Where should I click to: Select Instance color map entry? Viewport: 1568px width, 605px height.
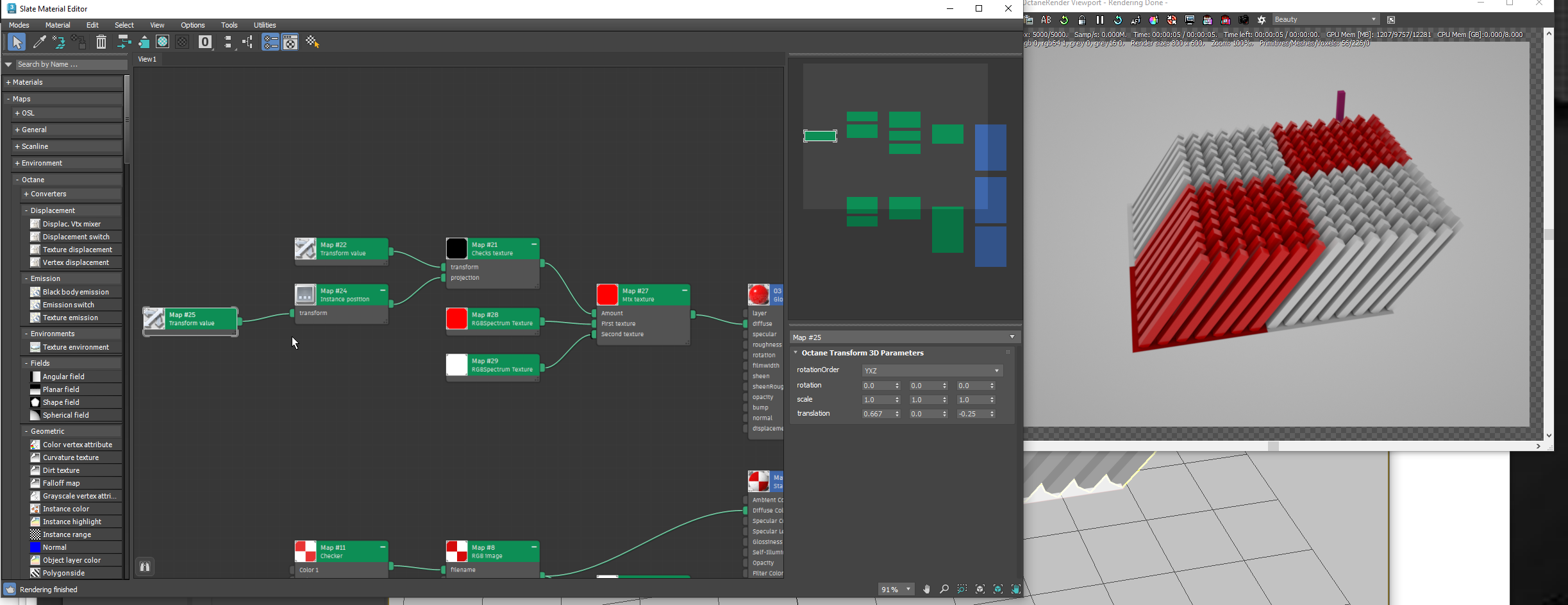76,509
